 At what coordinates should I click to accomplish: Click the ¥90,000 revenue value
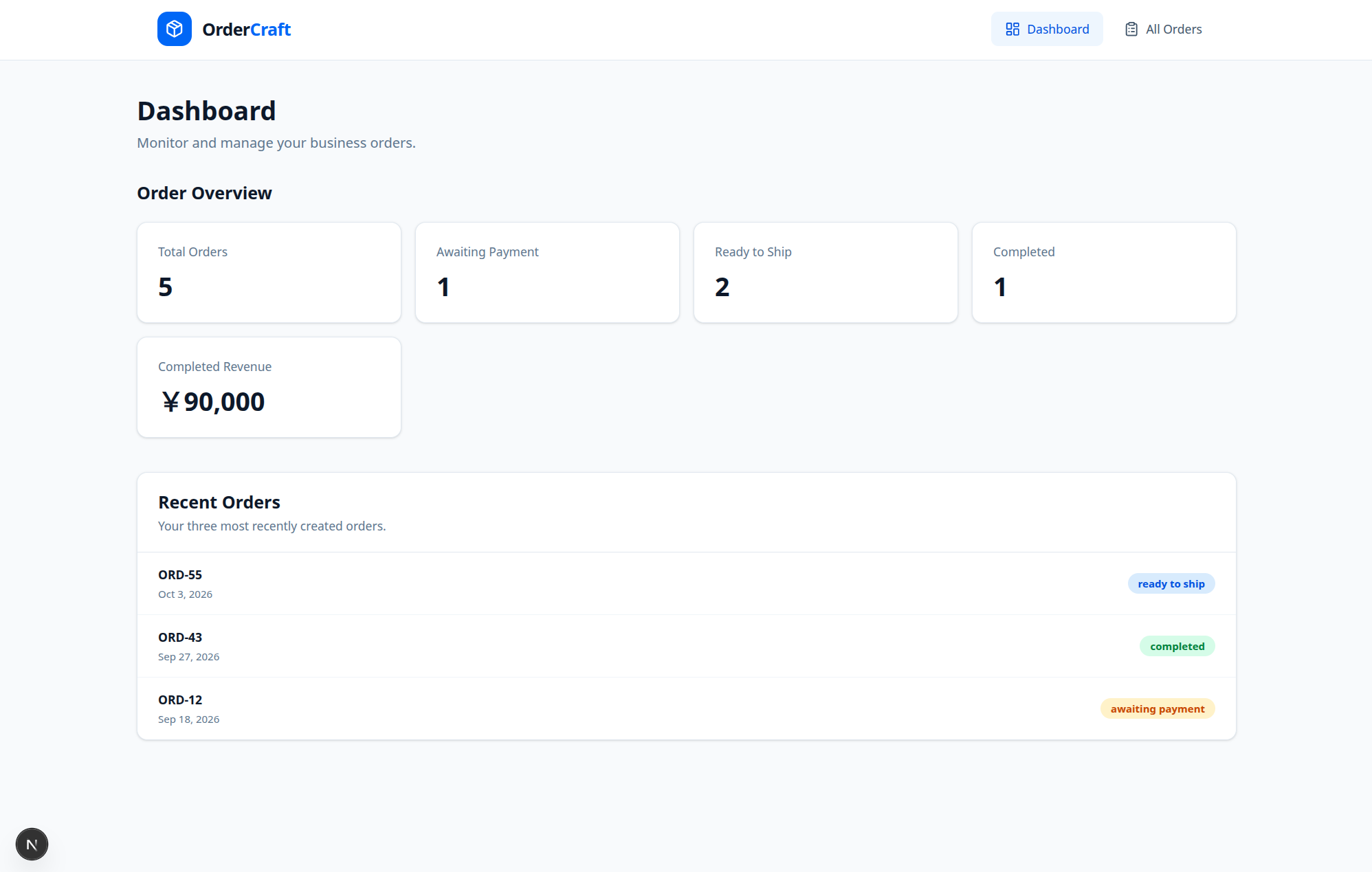[x=212, y=401]
